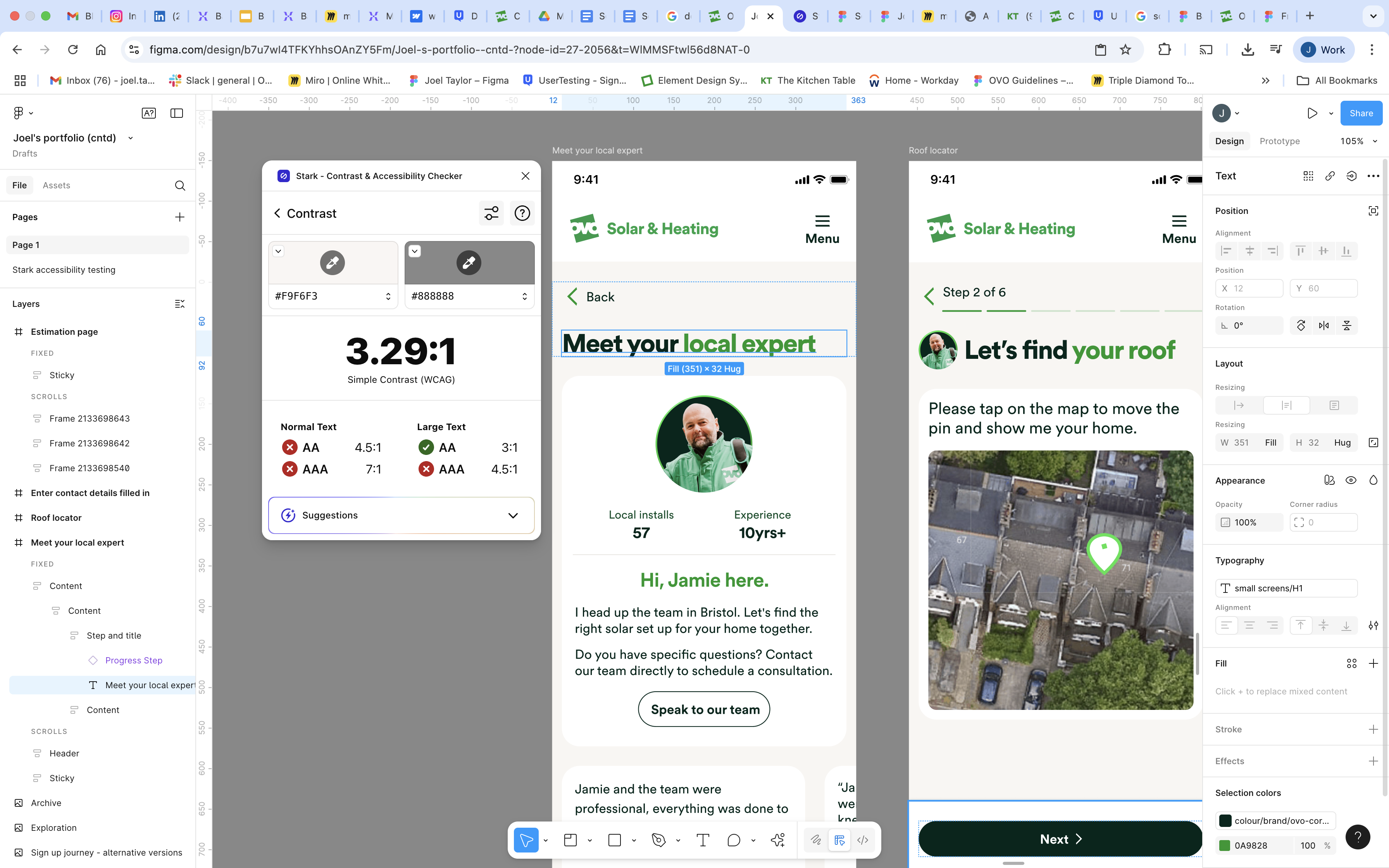
Task: Open Stark contrast settings sliders icon
Action: click(491, 214)
